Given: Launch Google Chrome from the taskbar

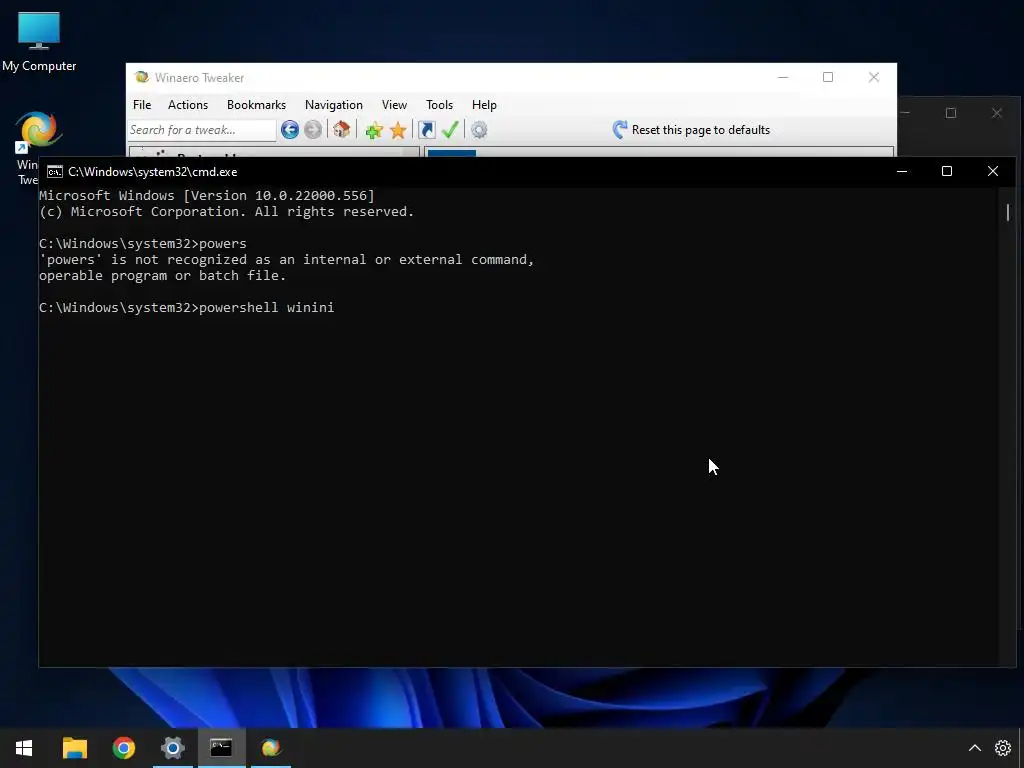Looking at the screenshot, I should click(x=123, y=748).
